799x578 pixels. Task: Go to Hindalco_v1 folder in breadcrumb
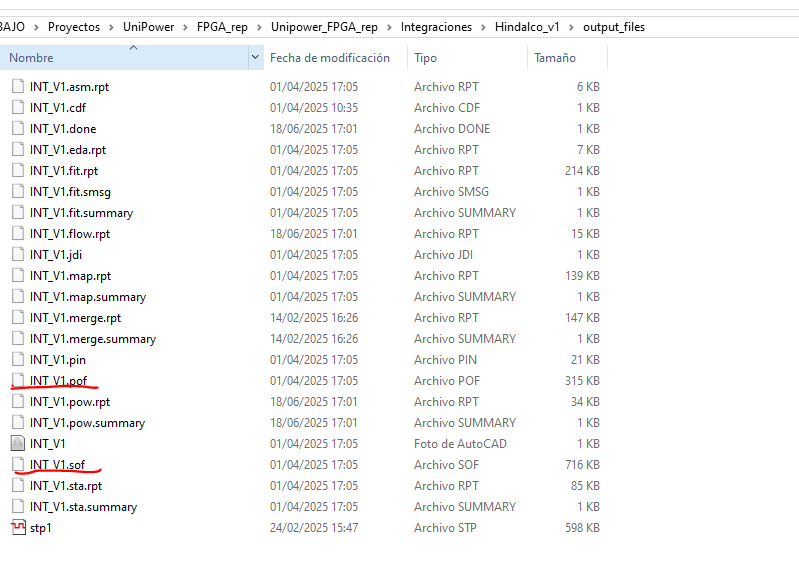[527, 27]
